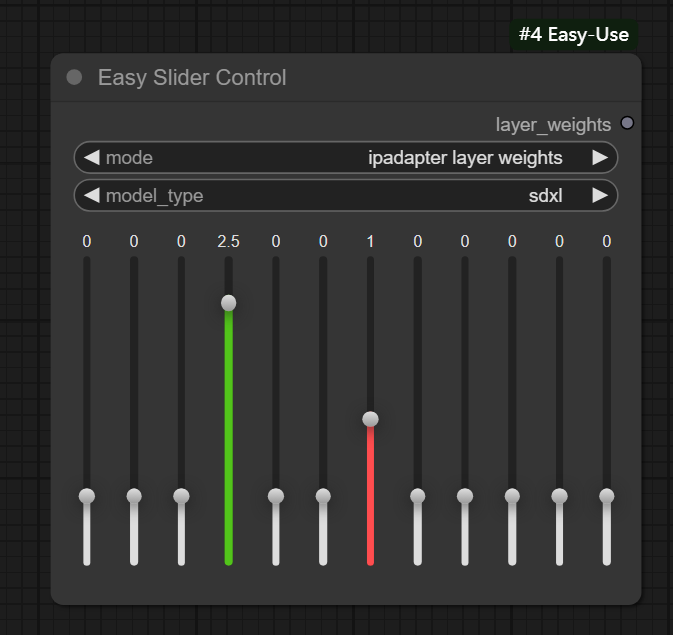Click the left arrow on mode
The width and height of the screenshot is (673, 635).
[x=91, y=158]
